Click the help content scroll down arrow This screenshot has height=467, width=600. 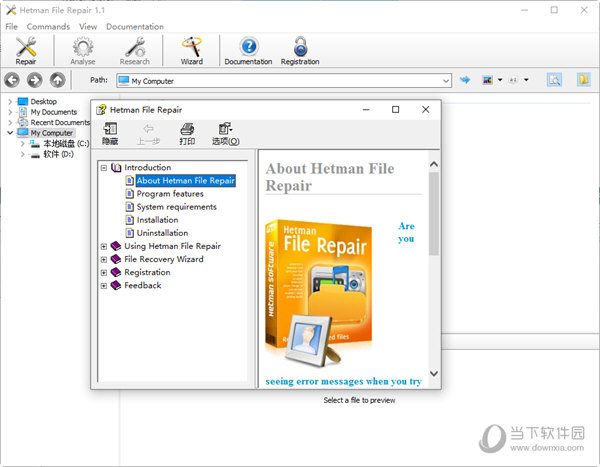[434, 373]
